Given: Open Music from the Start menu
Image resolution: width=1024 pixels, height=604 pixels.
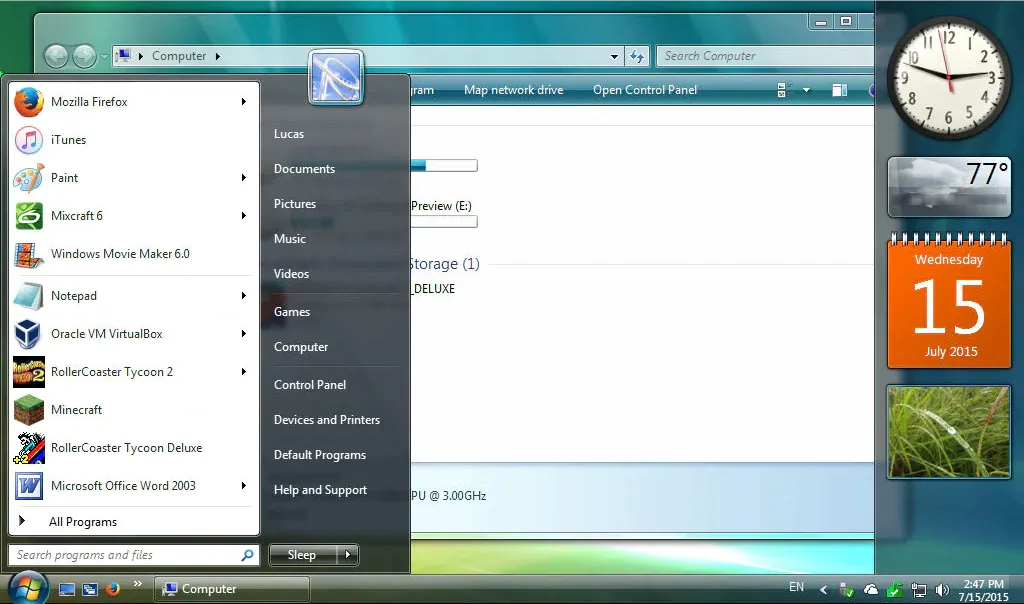Looking at the screenshot, I should coord(289,238).
